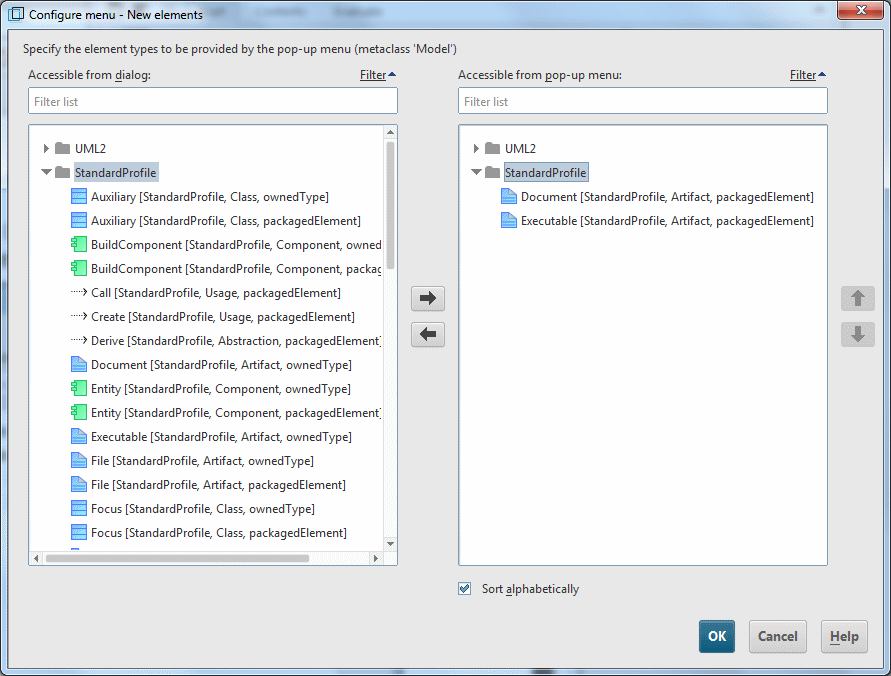
Task: Click the File ownedType artifact icon
Action: [x=78, y=461]
